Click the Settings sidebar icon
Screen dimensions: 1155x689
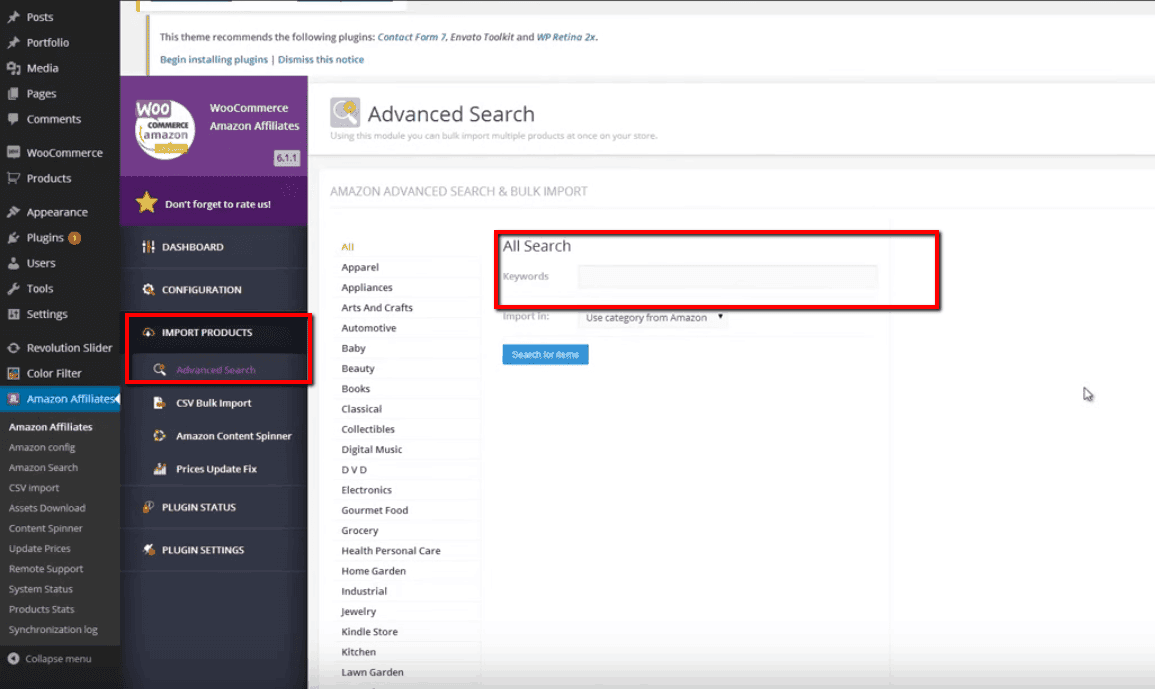click(13, 314)
